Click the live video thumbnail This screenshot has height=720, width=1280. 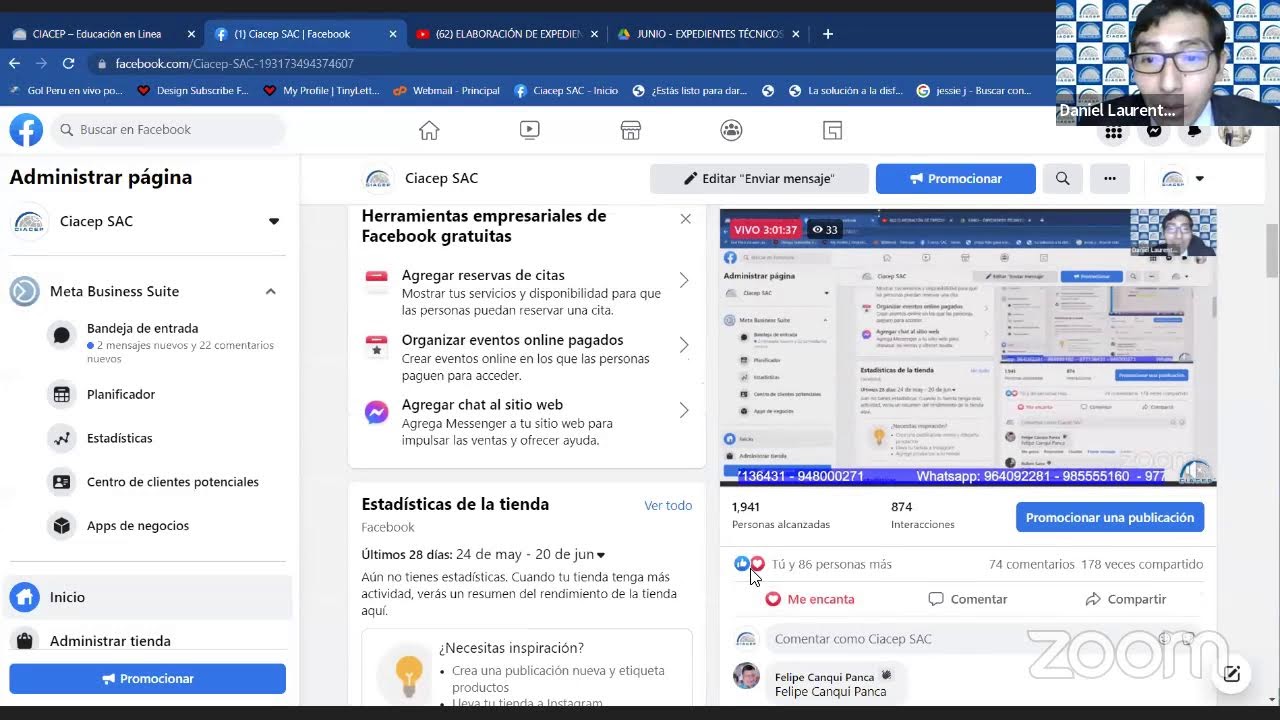(968, 347)
